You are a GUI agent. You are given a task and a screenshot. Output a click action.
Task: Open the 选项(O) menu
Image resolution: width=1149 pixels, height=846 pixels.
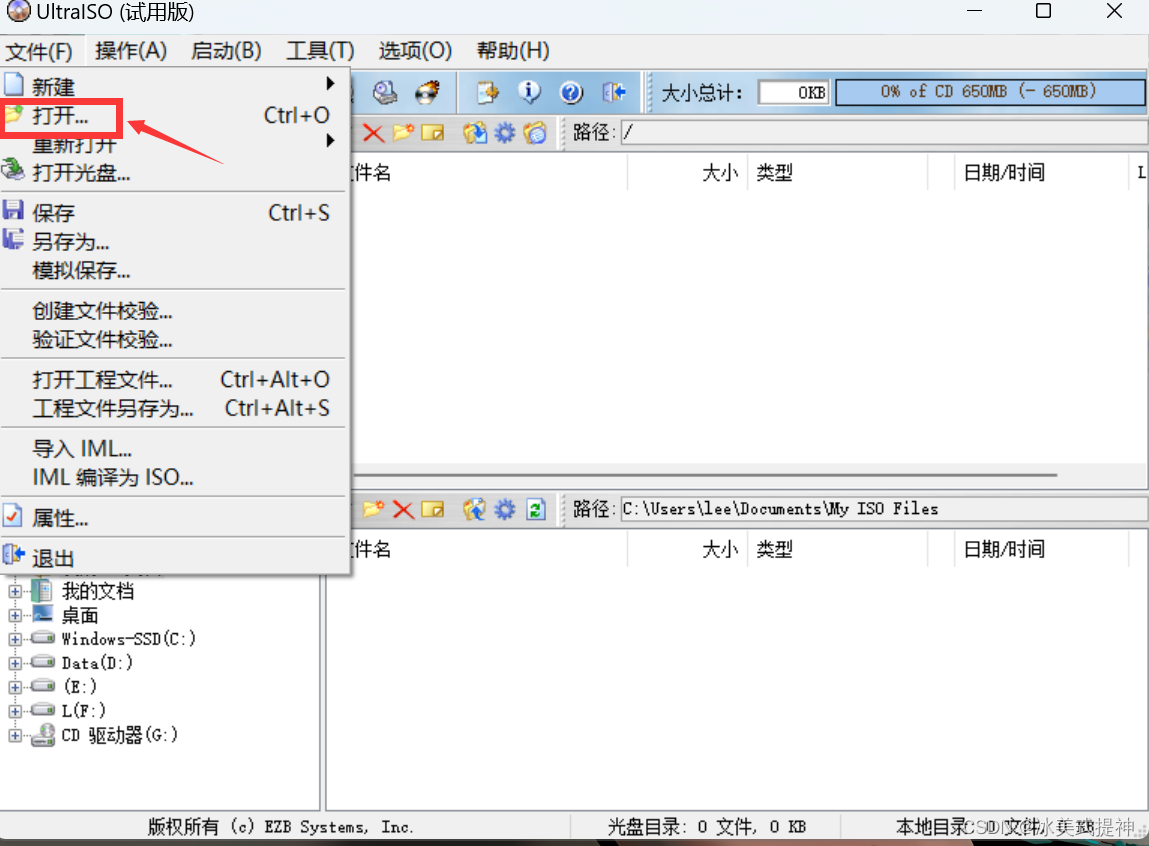tap(415, 51)
